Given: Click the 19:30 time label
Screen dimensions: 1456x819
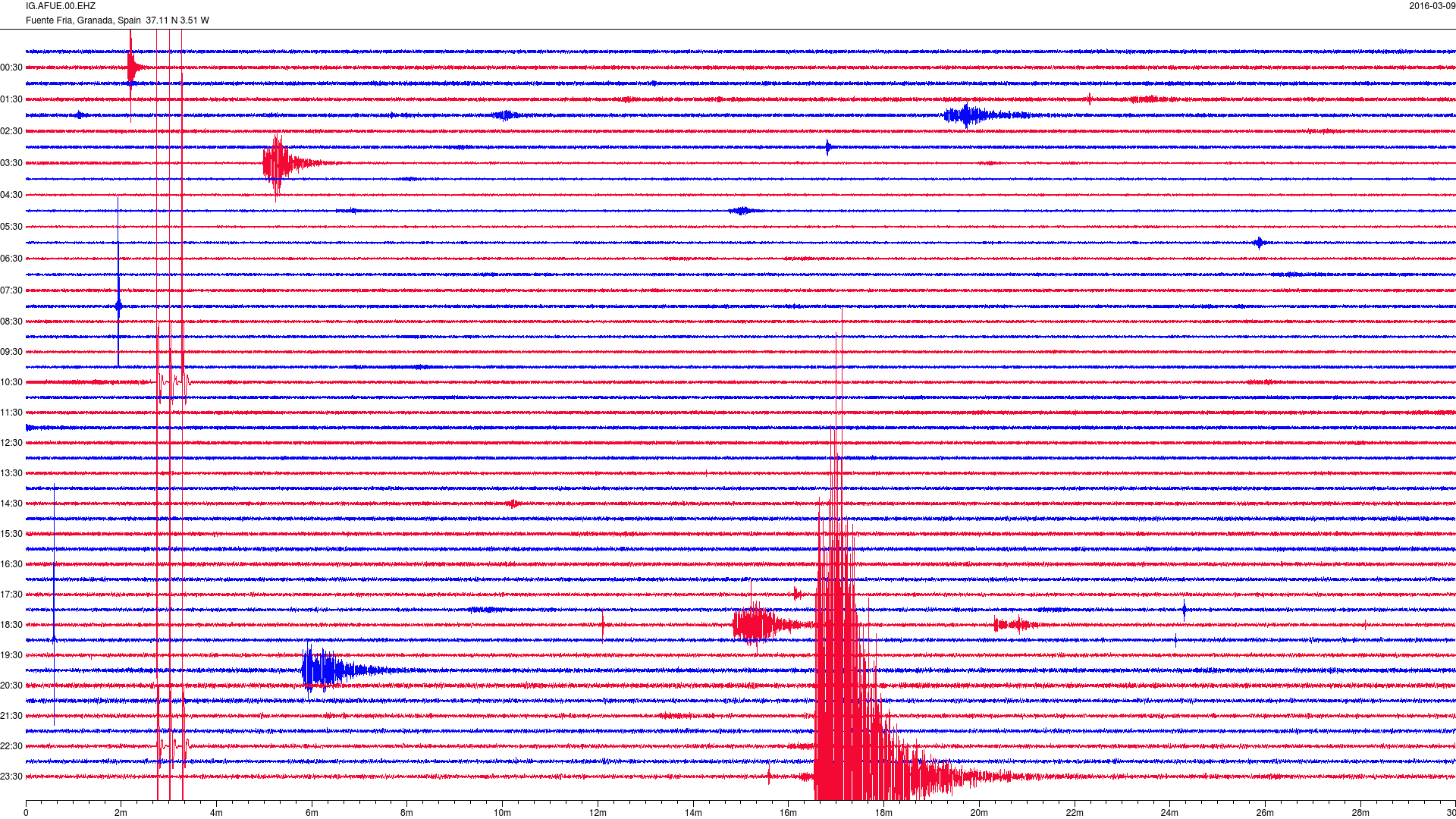Looking at the screenshot, I should pyautogui.click(x=11, y=655).
